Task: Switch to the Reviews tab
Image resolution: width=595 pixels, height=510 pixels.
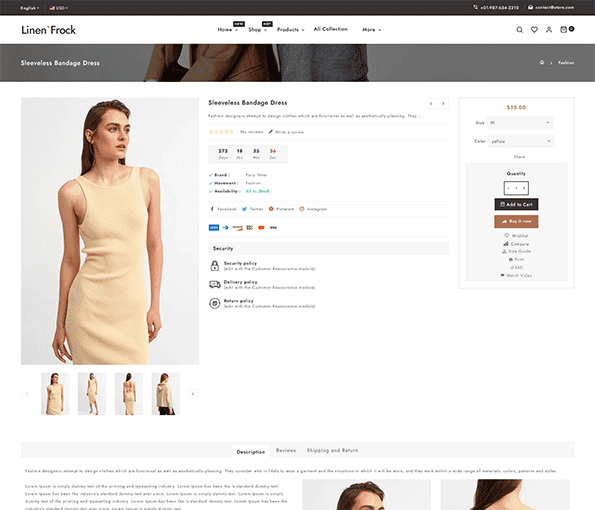Action: coord(286,450)
